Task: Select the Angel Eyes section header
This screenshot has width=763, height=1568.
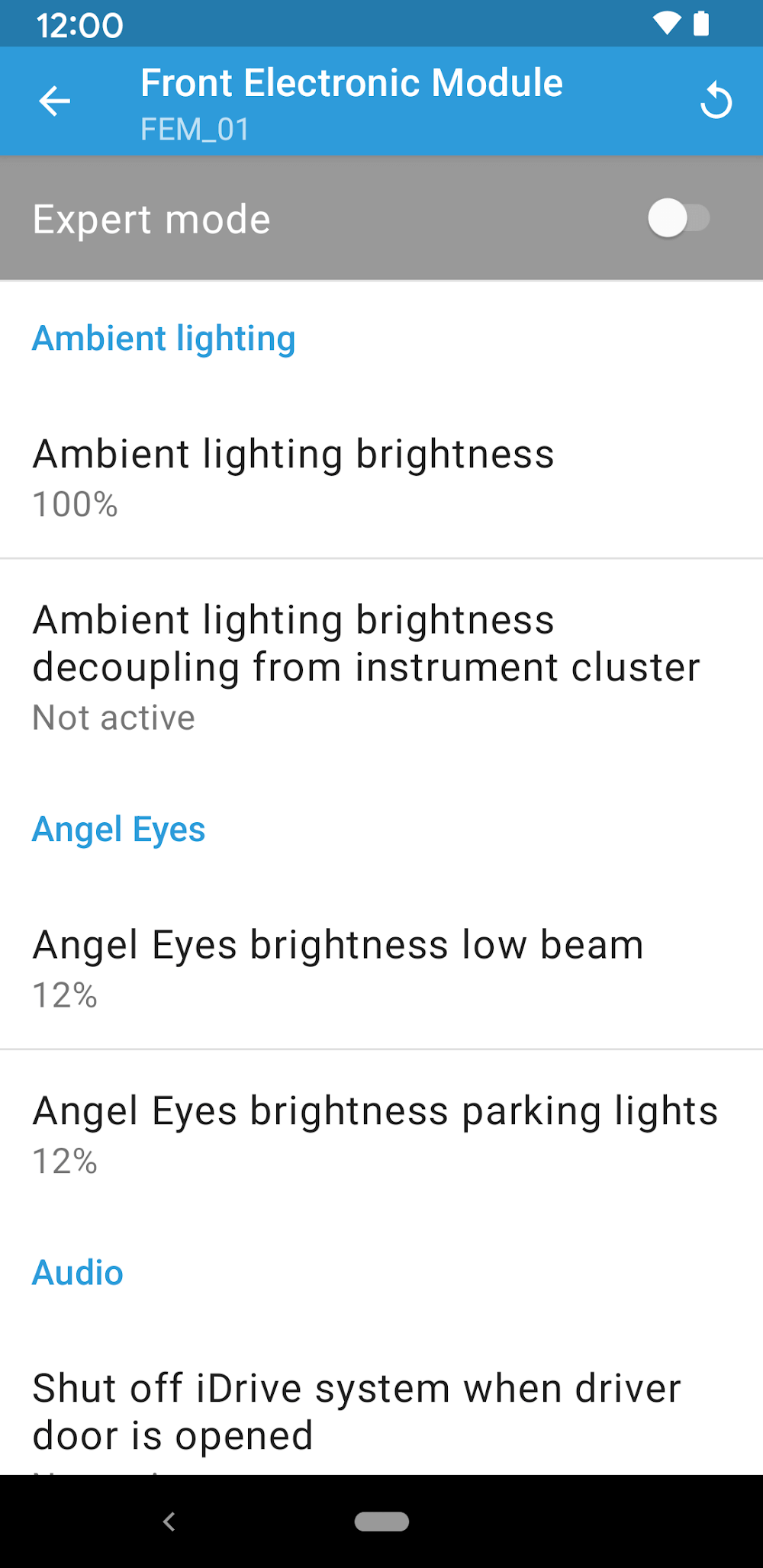Action: [x=118, y=830]
